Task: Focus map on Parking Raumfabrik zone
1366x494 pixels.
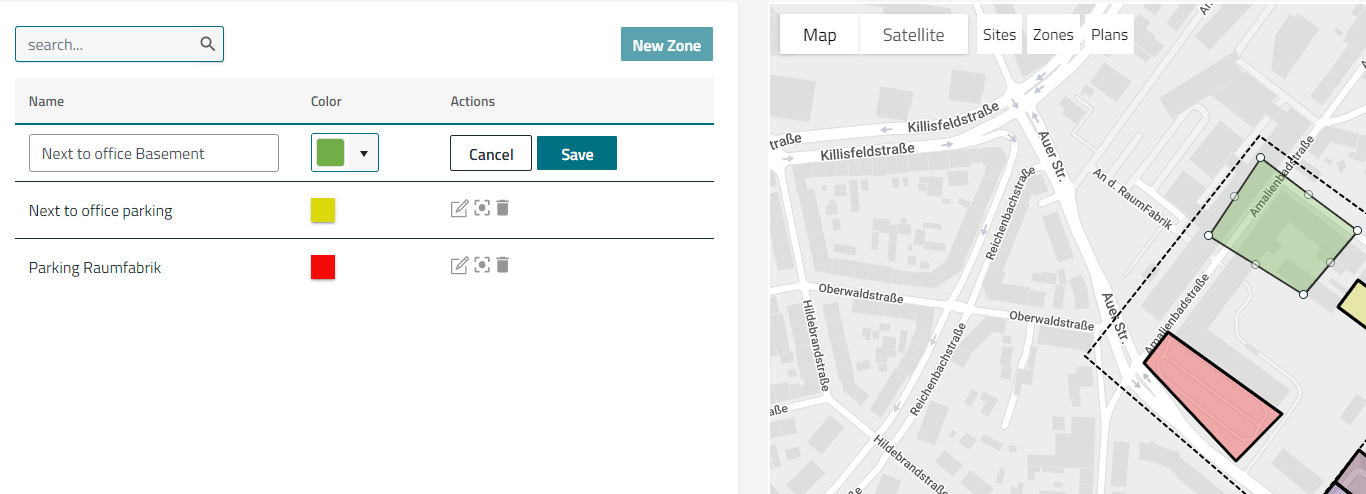Action: pyautogui.click(x=482, y=265)
